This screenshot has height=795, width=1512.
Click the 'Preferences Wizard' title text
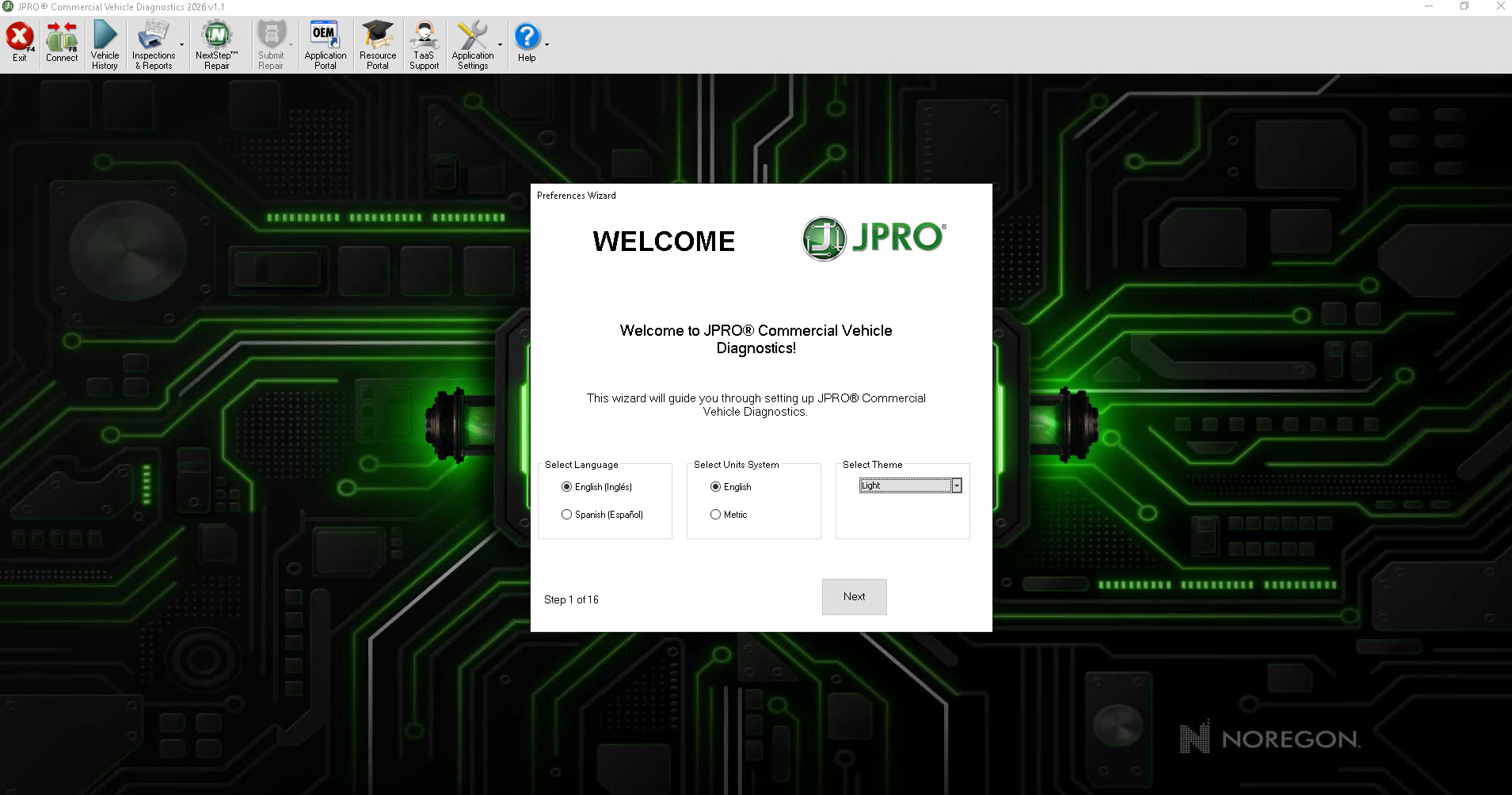pyautogui.click(x=576, y=196)
